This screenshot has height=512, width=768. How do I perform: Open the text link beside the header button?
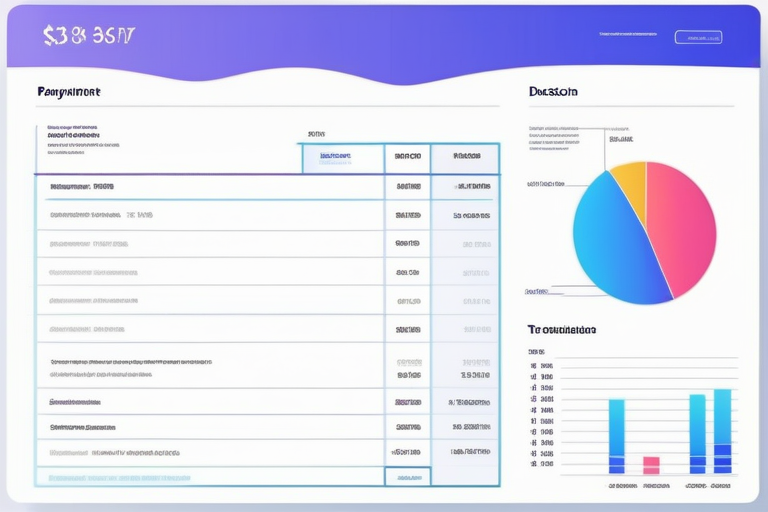pyautogui.click(x=628, y=35)
